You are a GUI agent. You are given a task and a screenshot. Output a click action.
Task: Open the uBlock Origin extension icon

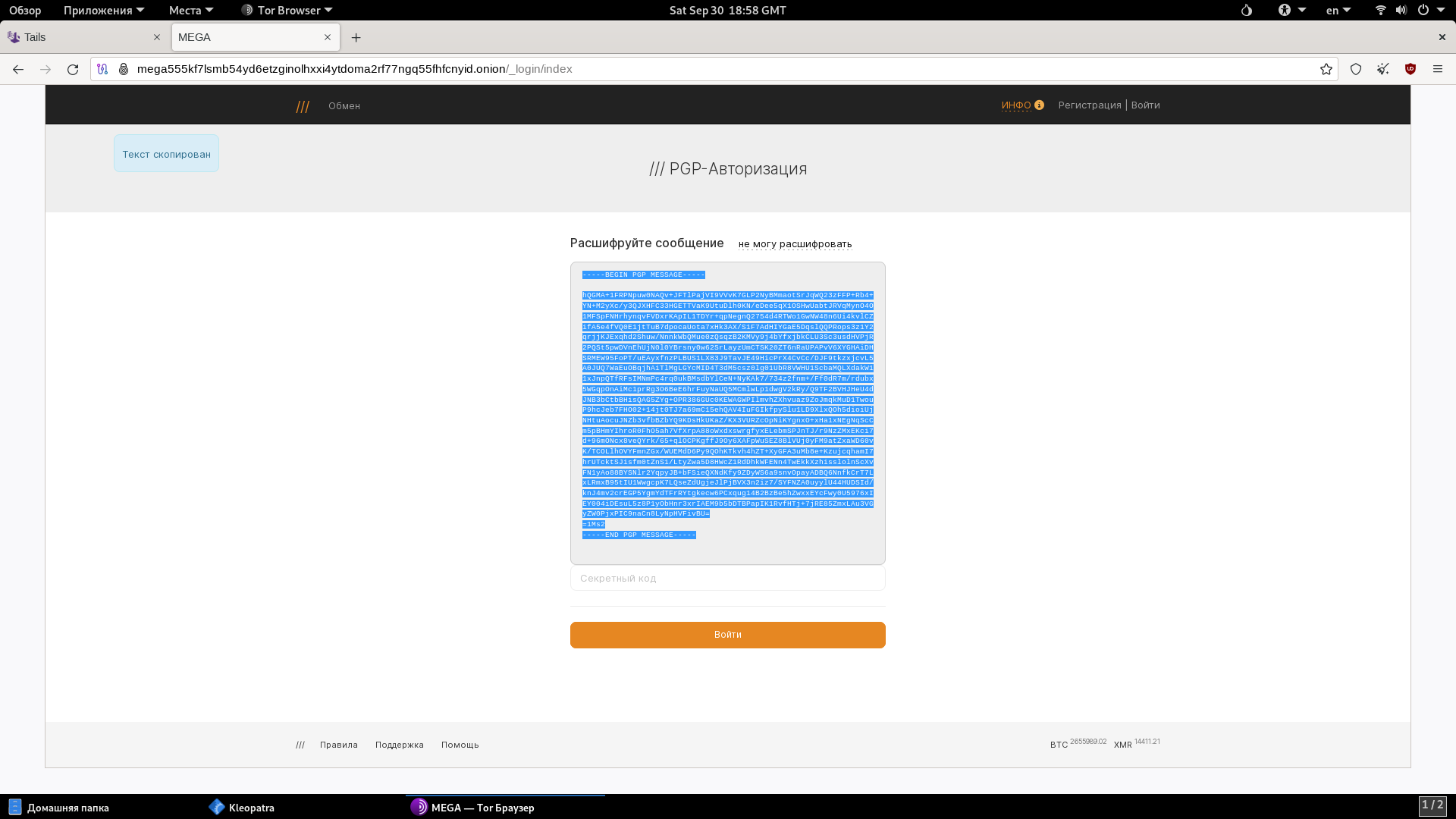click(1410, 69)
